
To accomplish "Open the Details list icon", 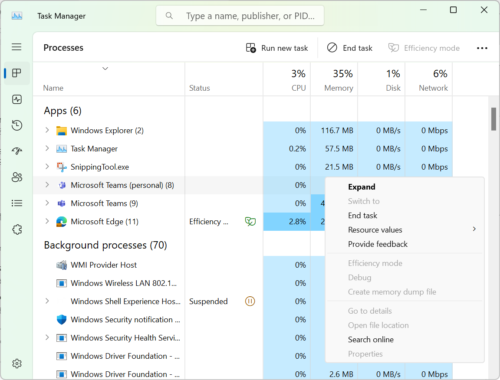I will pyautogui.click(x=17, y=203).
